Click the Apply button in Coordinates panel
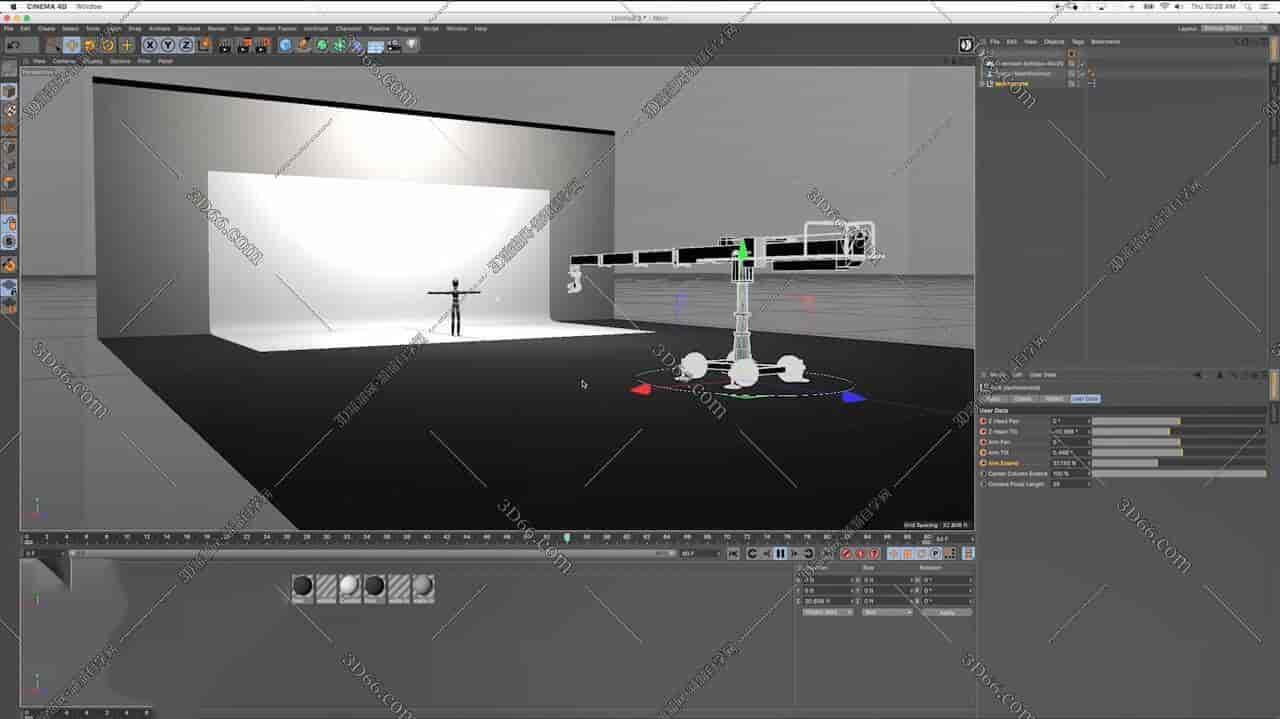The width and height of the screenshot is (1280, 719). pyautogui.click(x=946, y=612)
